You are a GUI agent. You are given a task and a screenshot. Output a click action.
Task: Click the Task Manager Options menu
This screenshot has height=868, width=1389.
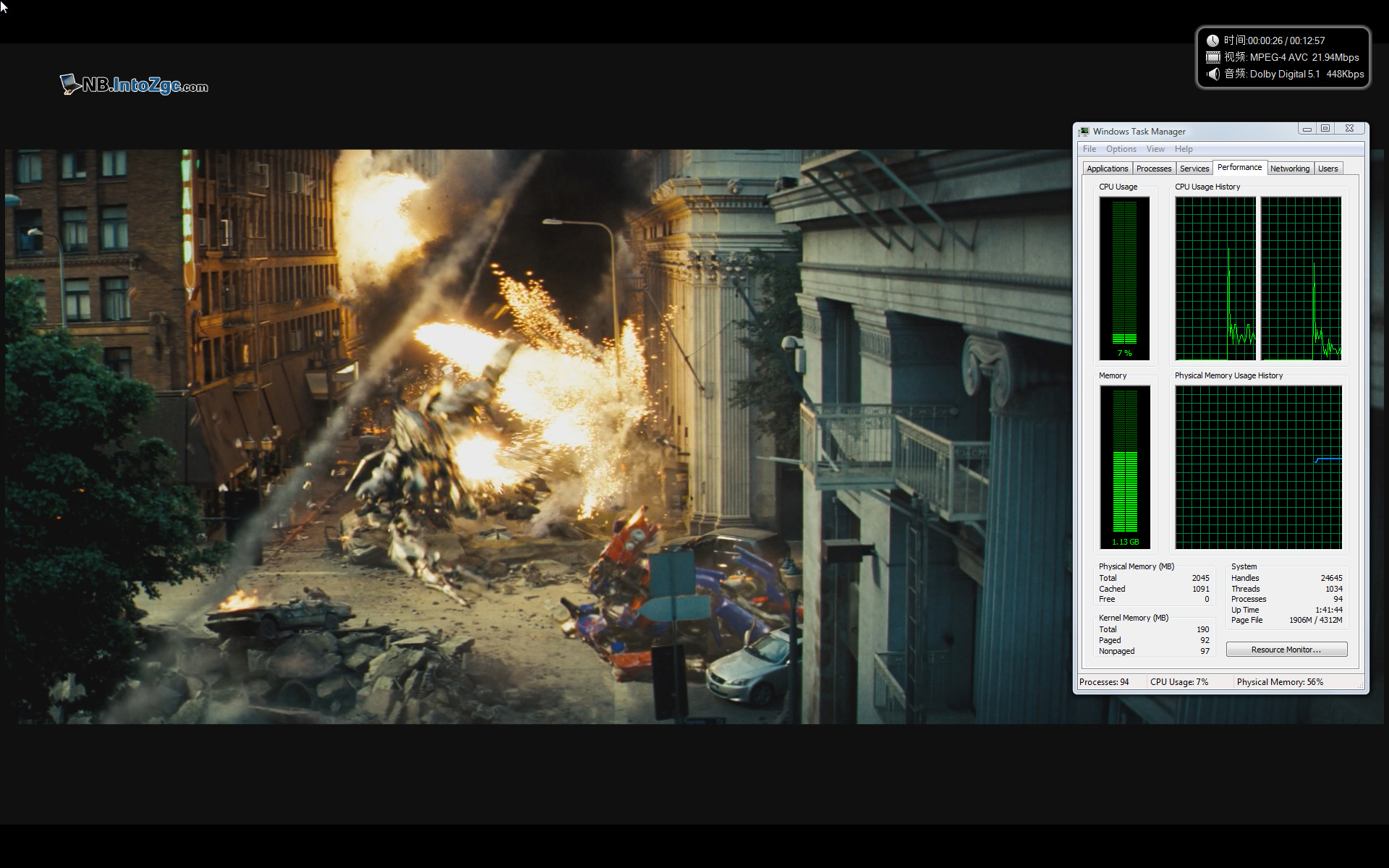point(1119,149)
